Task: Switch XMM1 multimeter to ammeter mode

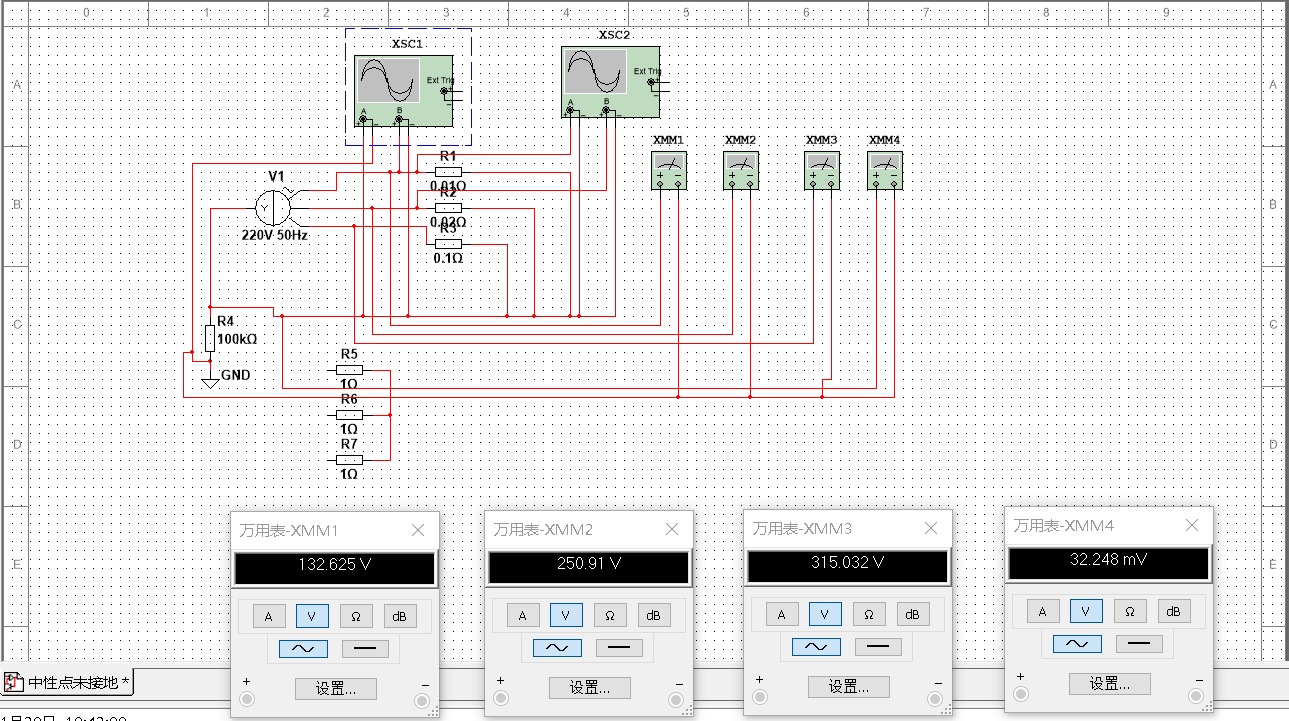Action: tap(268, 616)
